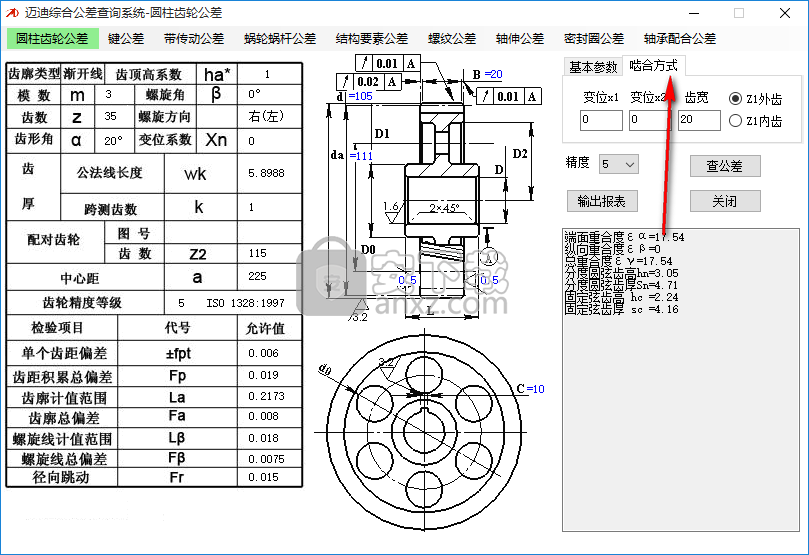The height and width of the screenshot is (555, 809).
Task: Open the 带传动公差 tab
Action: click(194, 39)
